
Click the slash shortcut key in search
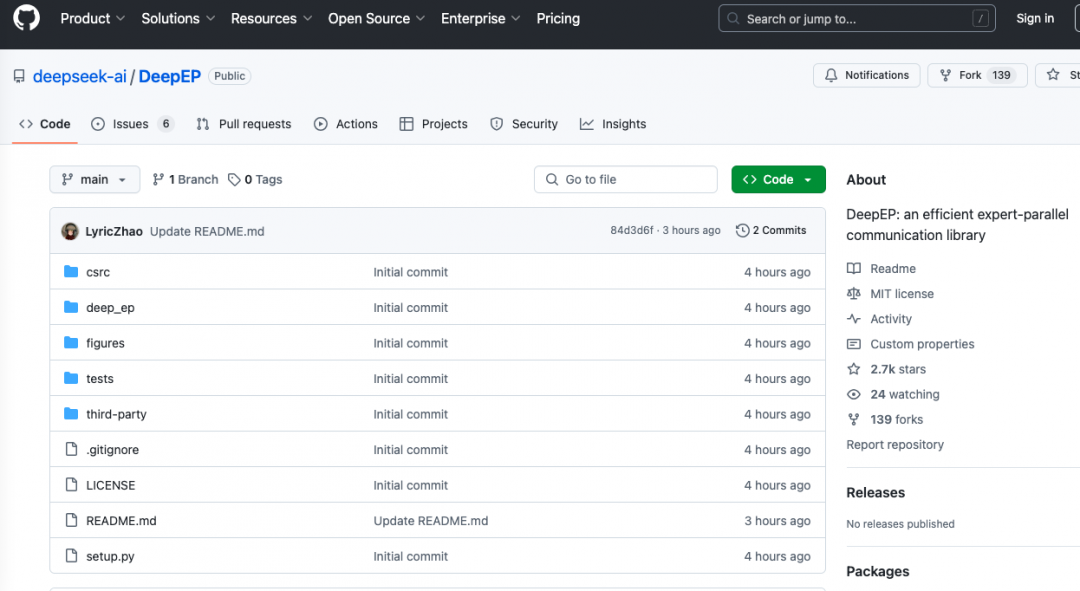click(980, 19)
